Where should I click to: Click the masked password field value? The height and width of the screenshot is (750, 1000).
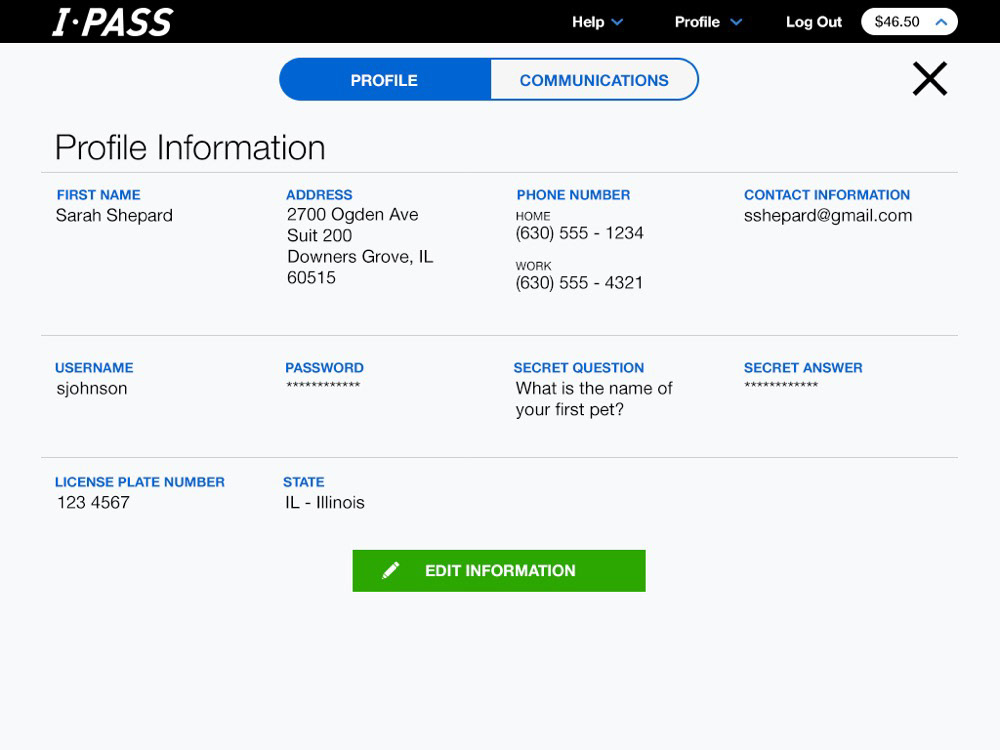(x=323, y=387)
